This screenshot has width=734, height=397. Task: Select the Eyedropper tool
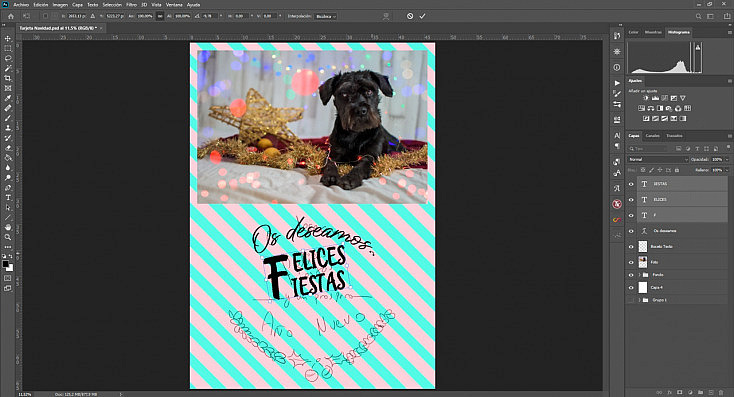pos(8,98)
